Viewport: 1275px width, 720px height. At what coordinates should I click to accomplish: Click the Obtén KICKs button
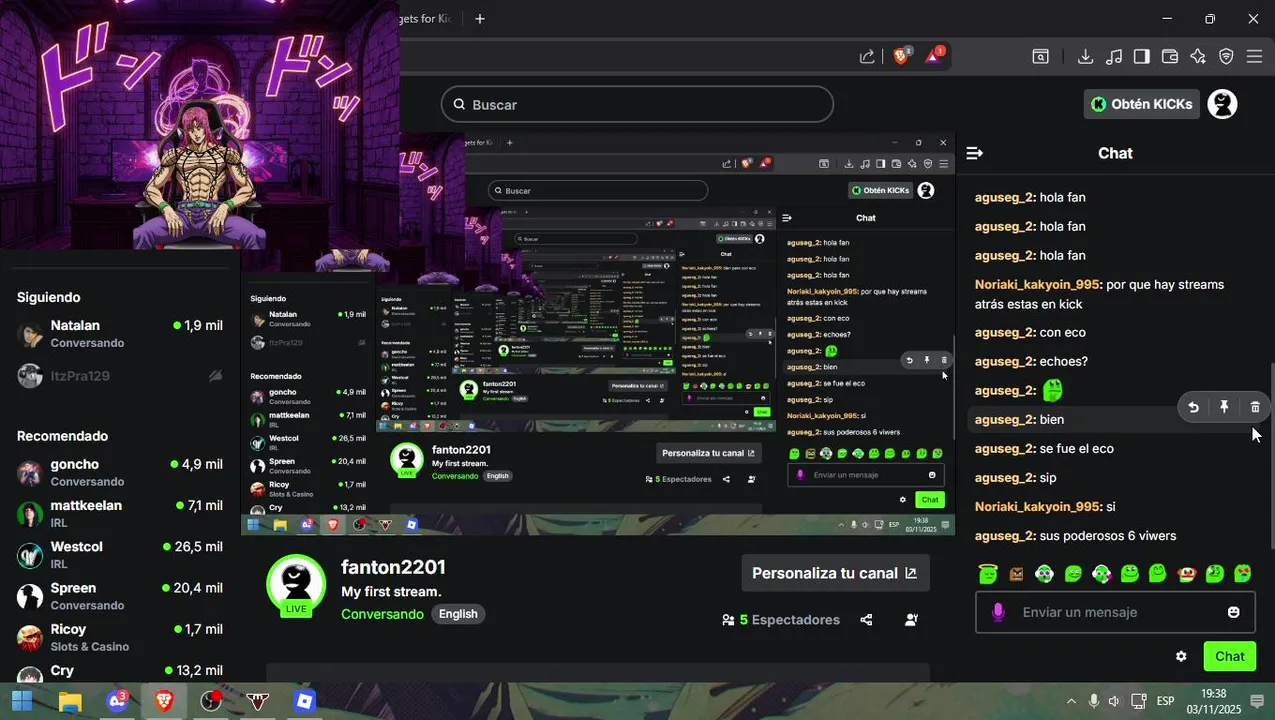(1142, 104)
